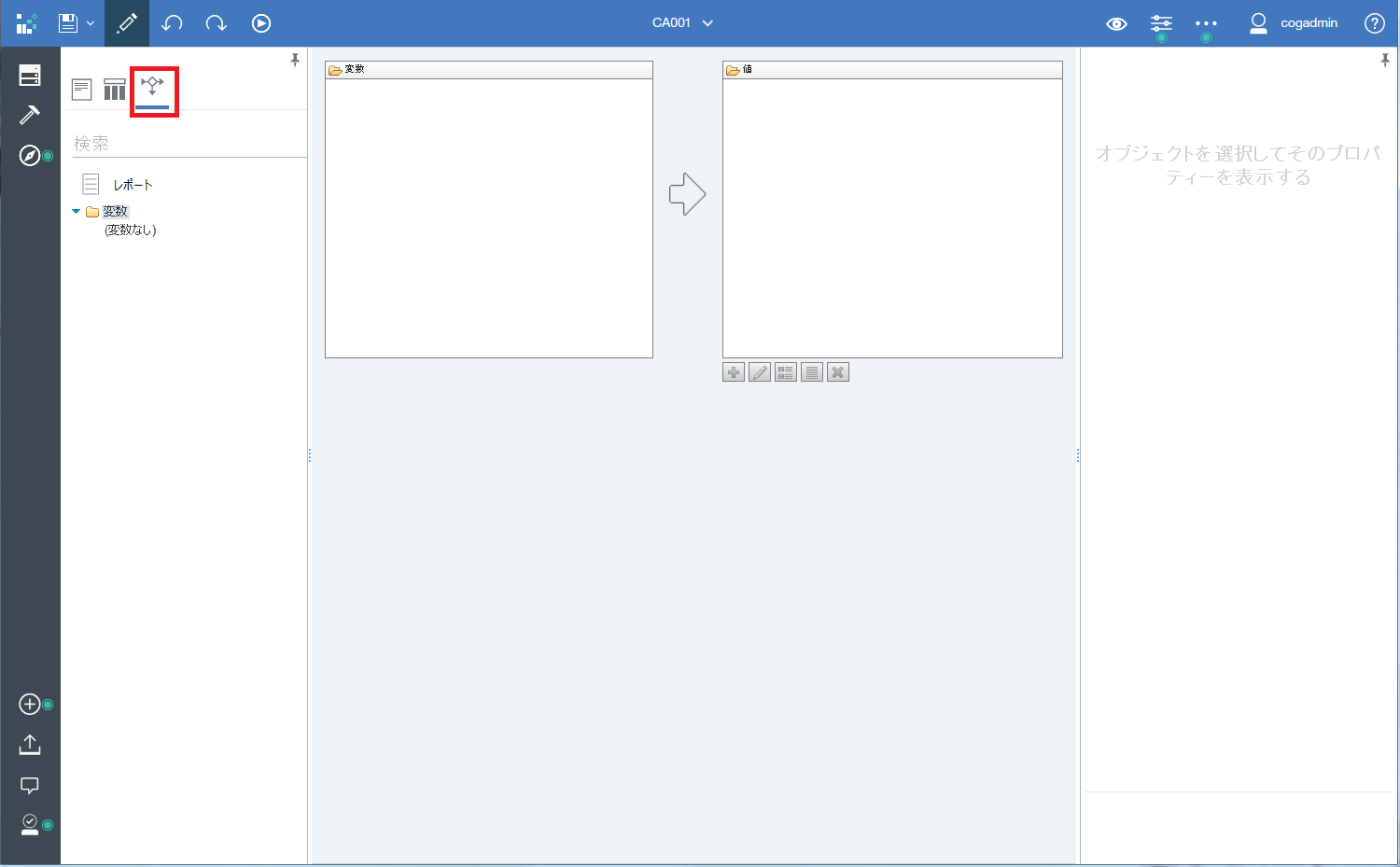Open the data source panel in sidebar

pos(30,76)
